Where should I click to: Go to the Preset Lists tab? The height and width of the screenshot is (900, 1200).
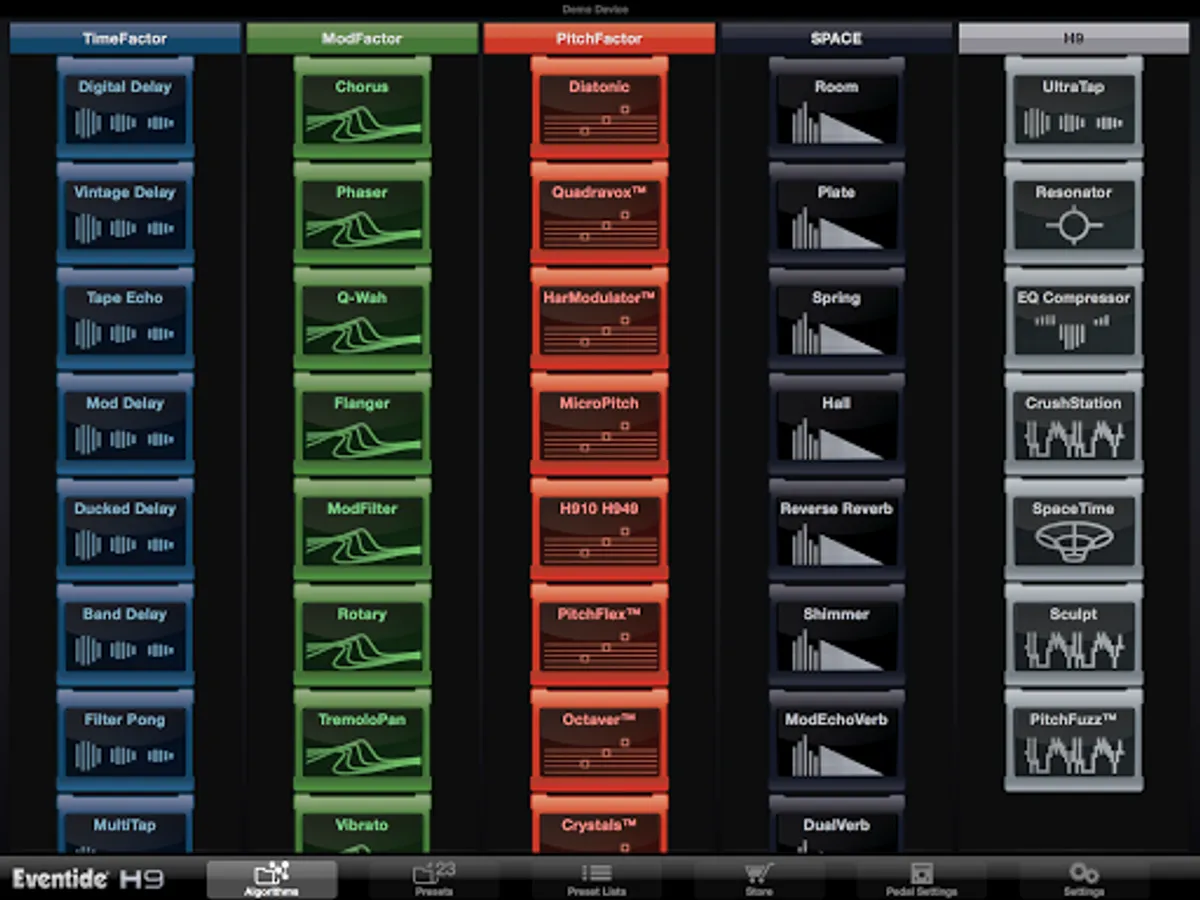point(596,878)
